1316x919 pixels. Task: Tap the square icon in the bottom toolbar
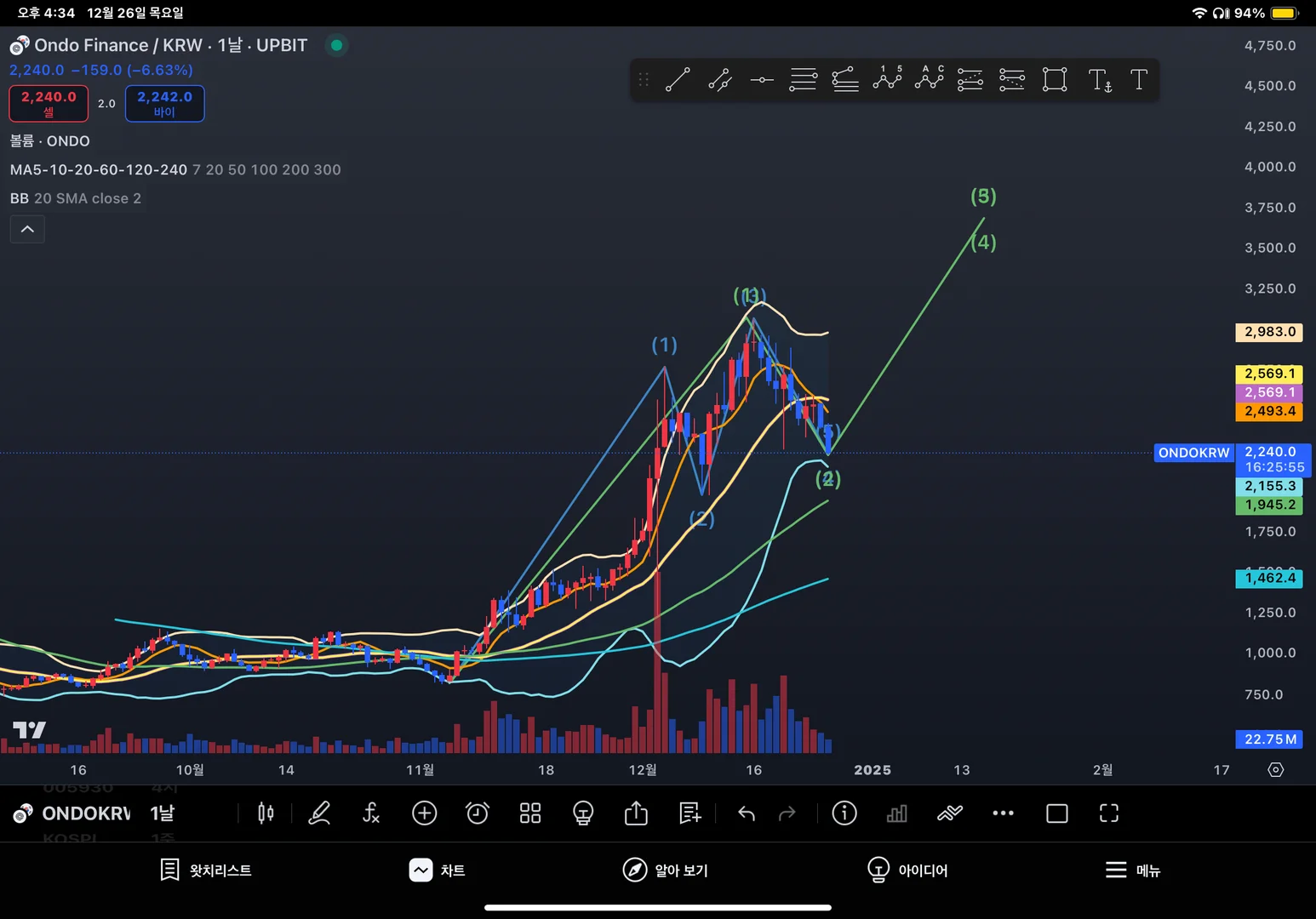[1057, 813]
